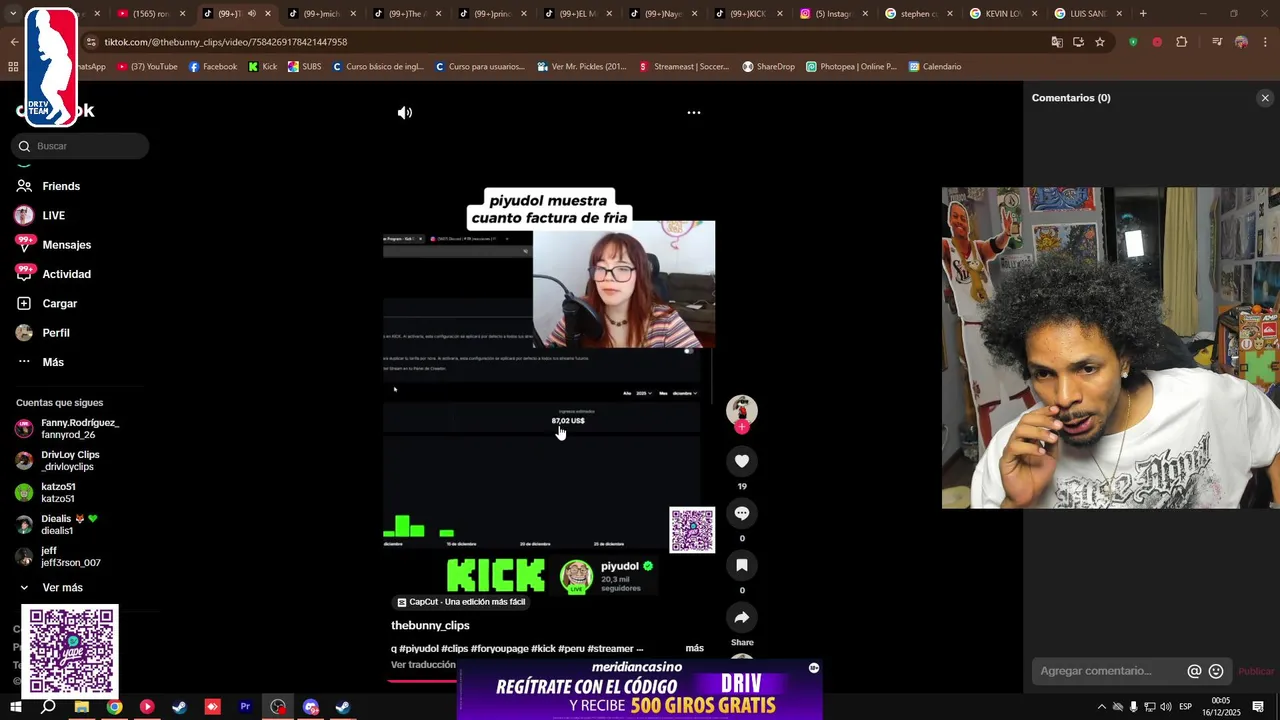
Task: Open the Más sidebar menu
Action: (40, 362)
